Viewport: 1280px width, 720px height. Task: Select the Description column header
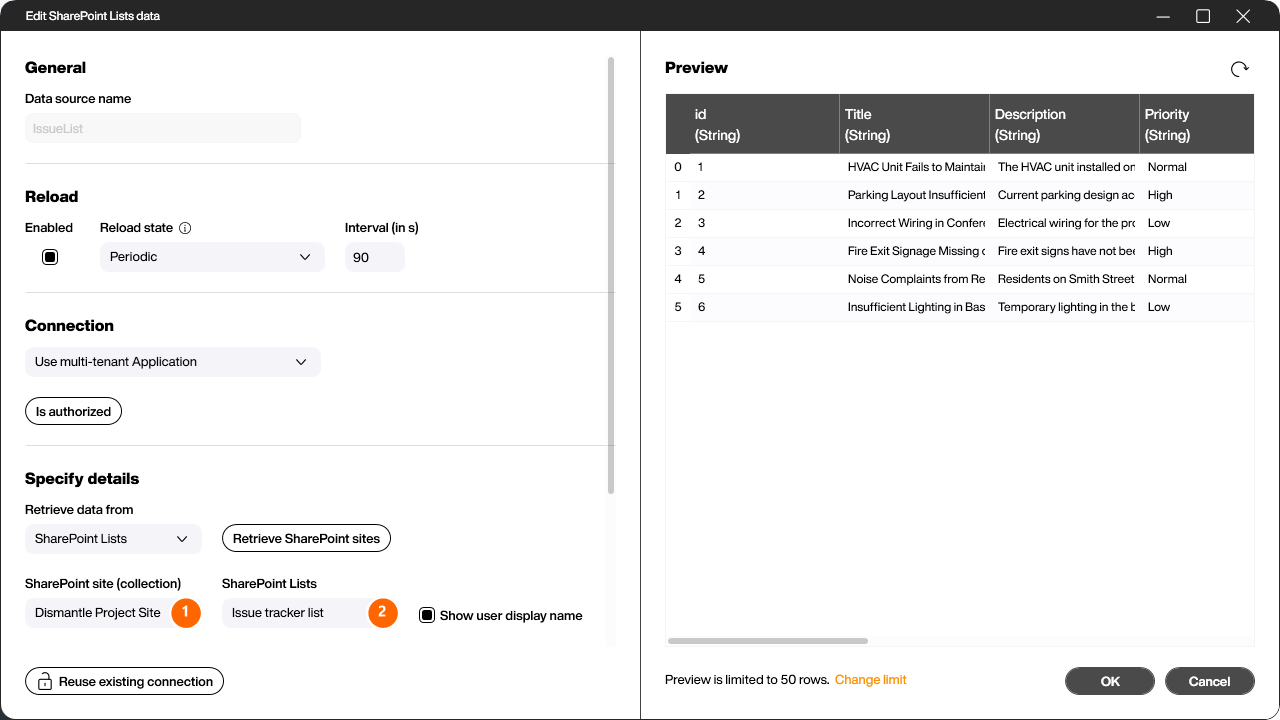1064,124
